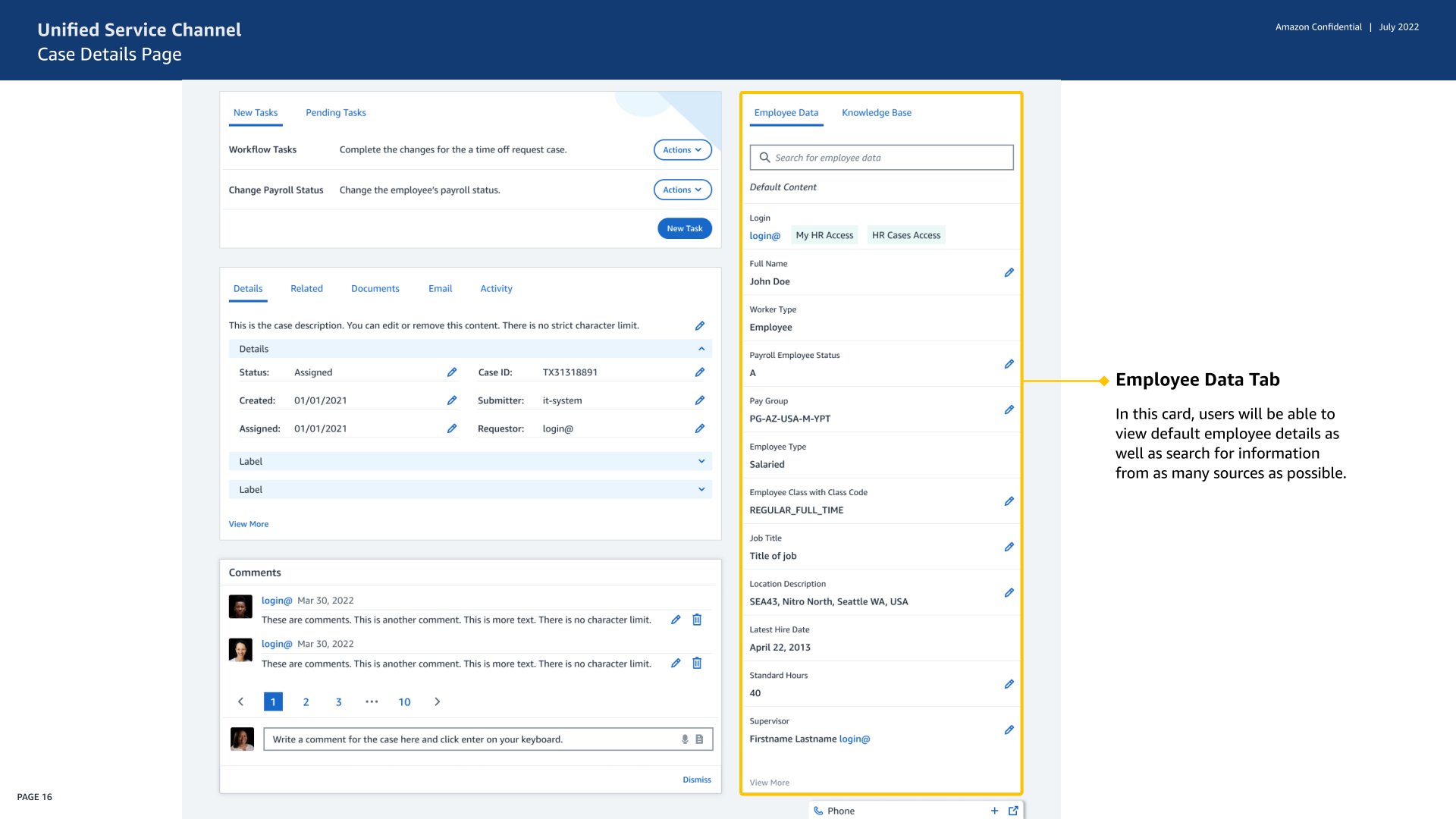The width and height of the screenshot is (1456, 819).
Task: Click plus icon on Phone bar
Action: pos(994,811)
